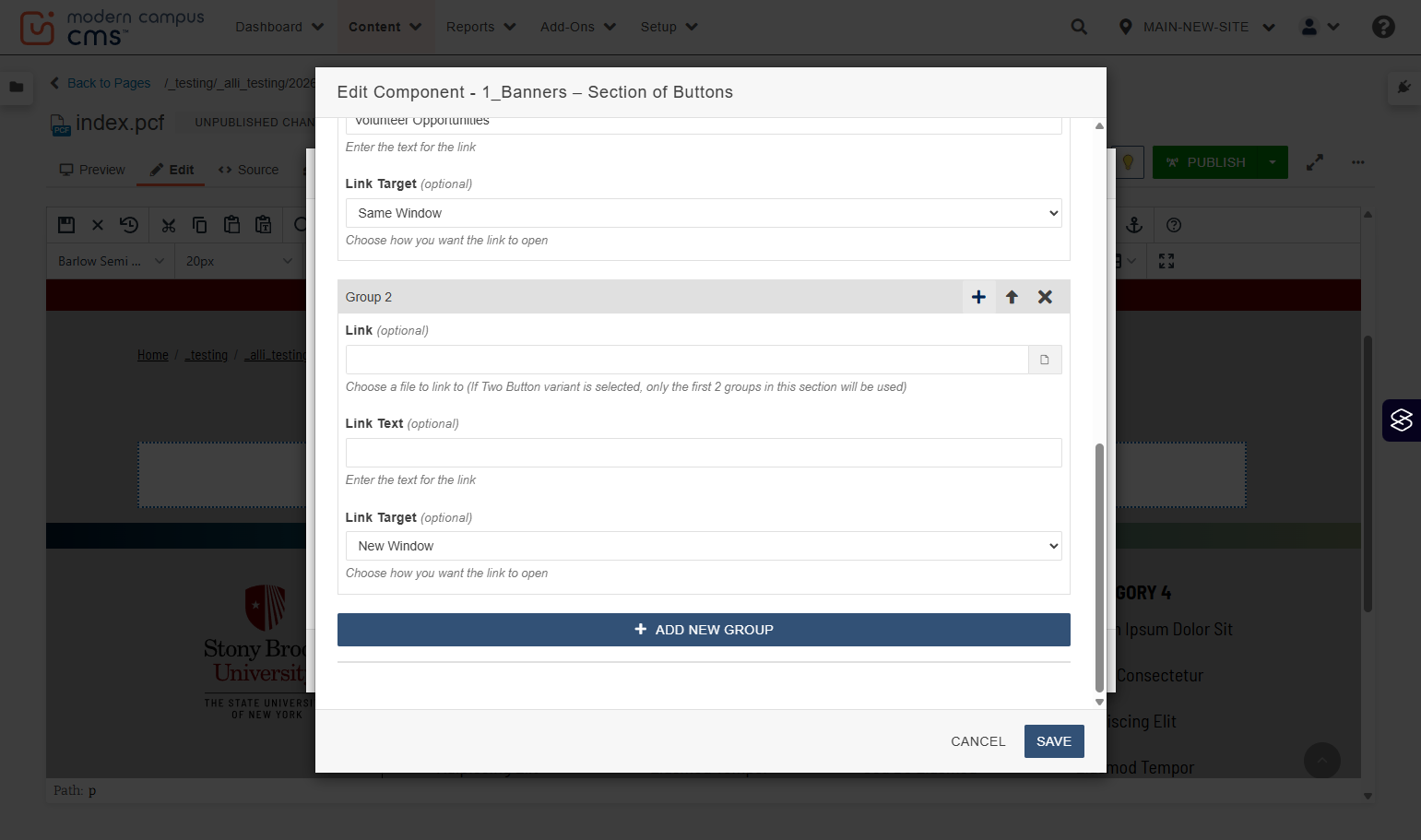Click the dialog scrollbar down arrow
The image size is (1421, 840).
(1099, 702)
